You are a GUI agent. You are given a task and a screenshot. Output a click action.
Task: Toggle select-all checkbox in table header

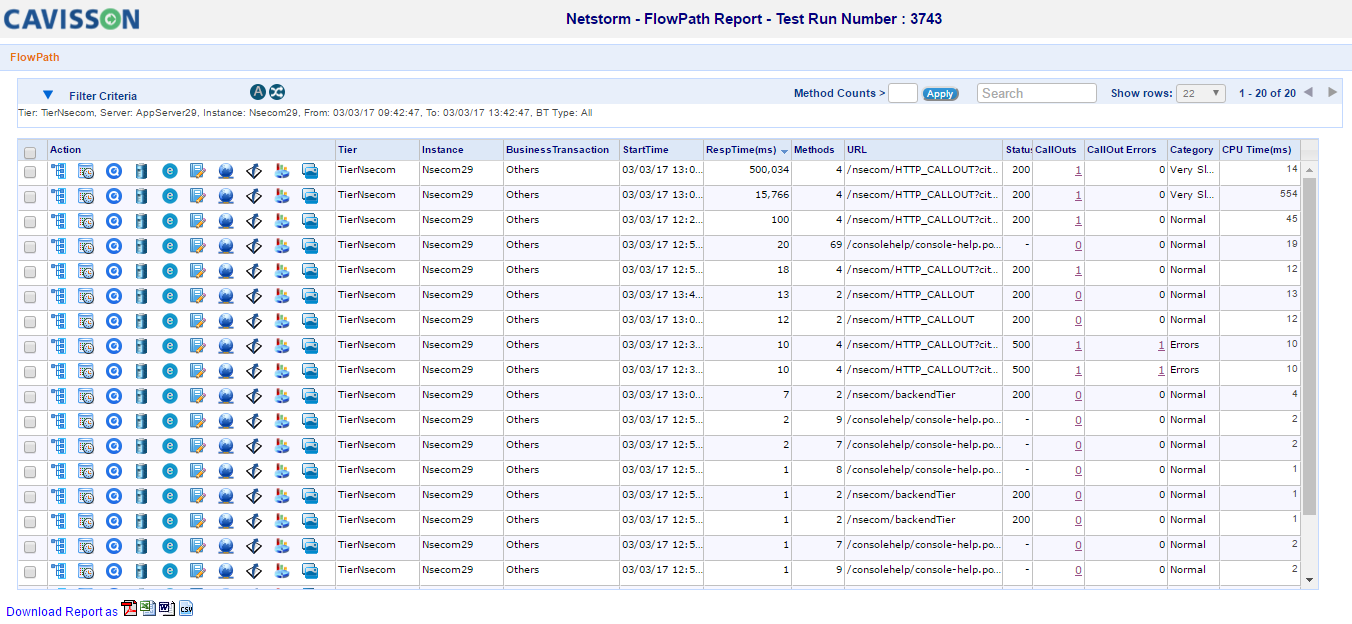point(30,153)
